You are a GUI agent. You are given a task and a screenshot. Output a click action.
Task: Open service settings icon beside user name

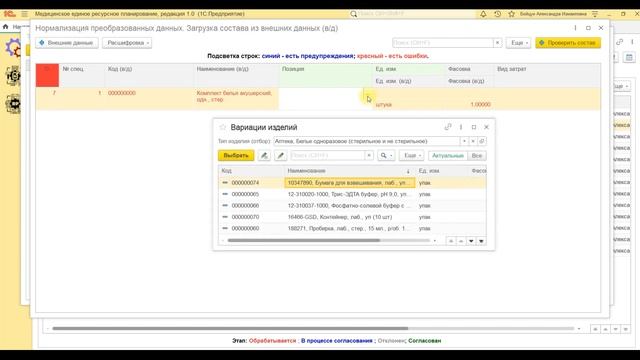[x=595, y=14]
